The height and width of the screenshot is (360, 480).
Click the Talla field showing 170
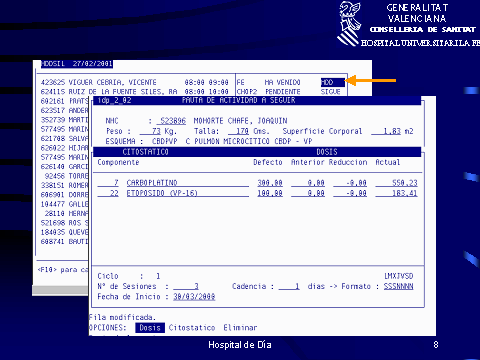tap(239, 131)
